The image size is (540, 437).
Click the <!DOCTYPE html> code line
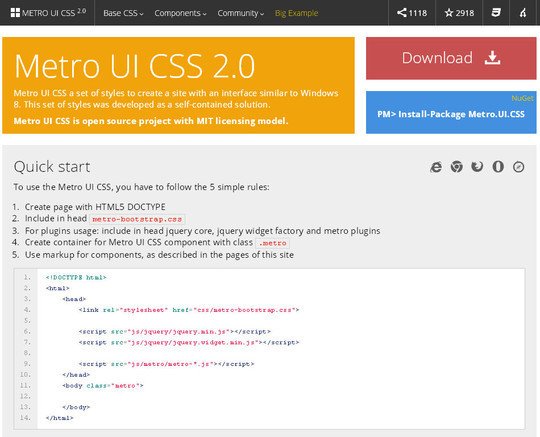(x=76, y=277)
